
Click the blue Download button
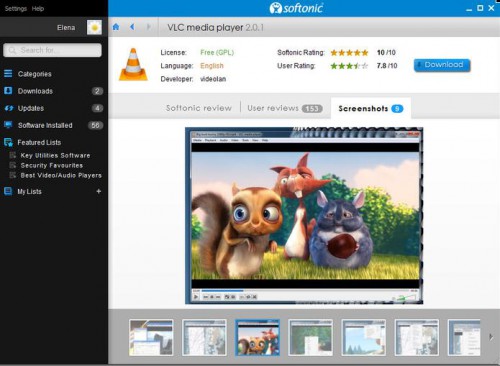pos(442,65)
